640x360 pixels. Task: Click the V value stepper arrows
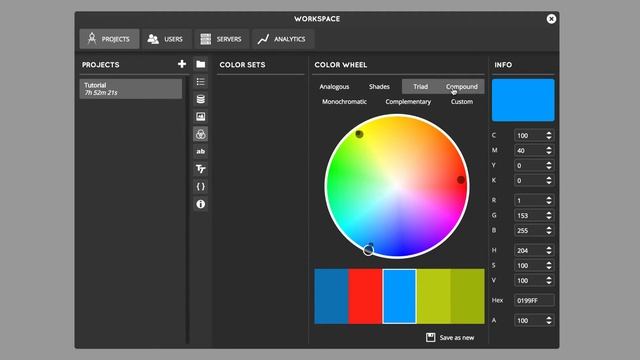click(549, 280)
